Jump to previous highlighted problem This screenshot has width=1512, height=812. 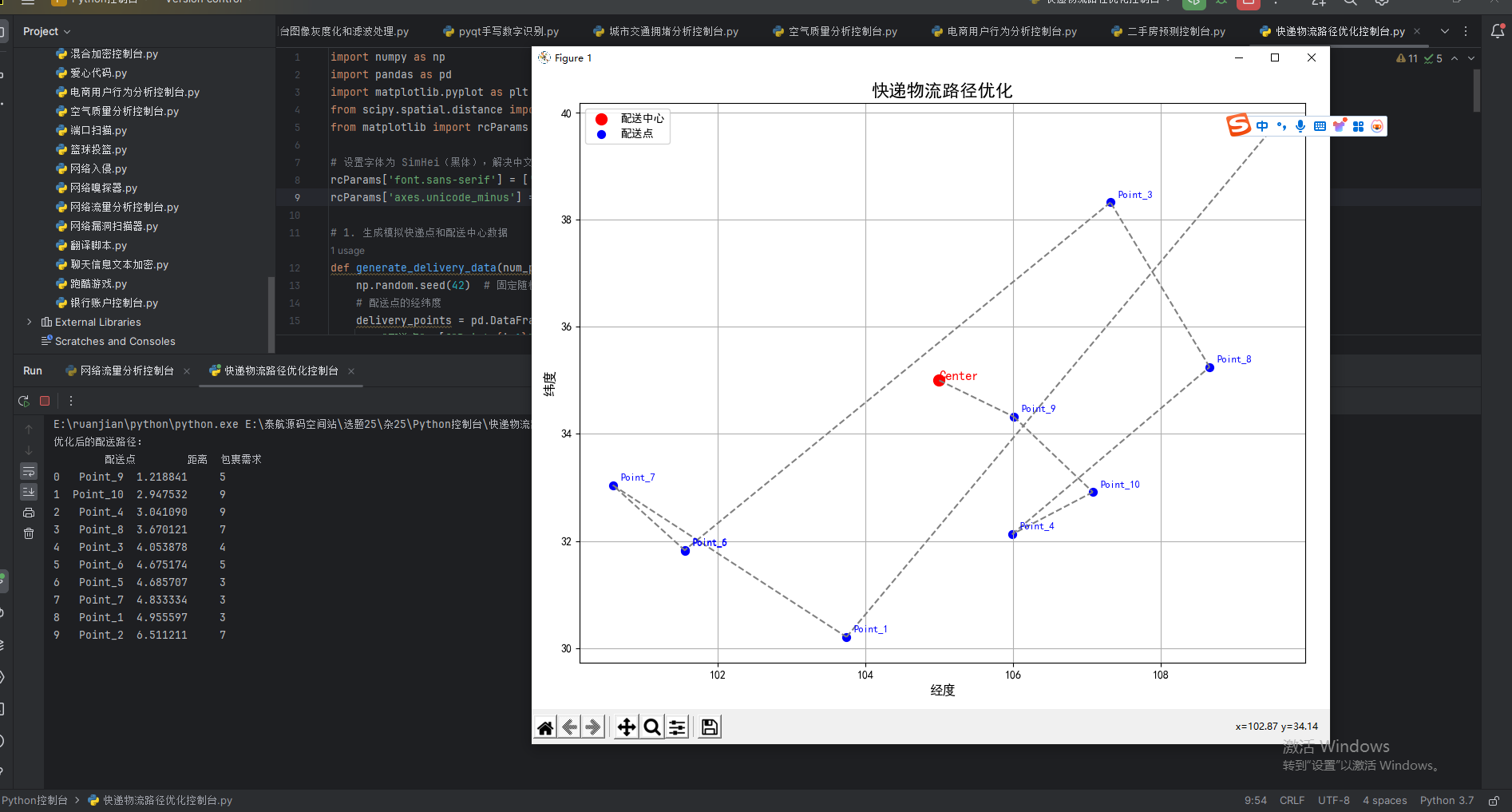(x=1455, y=58)
